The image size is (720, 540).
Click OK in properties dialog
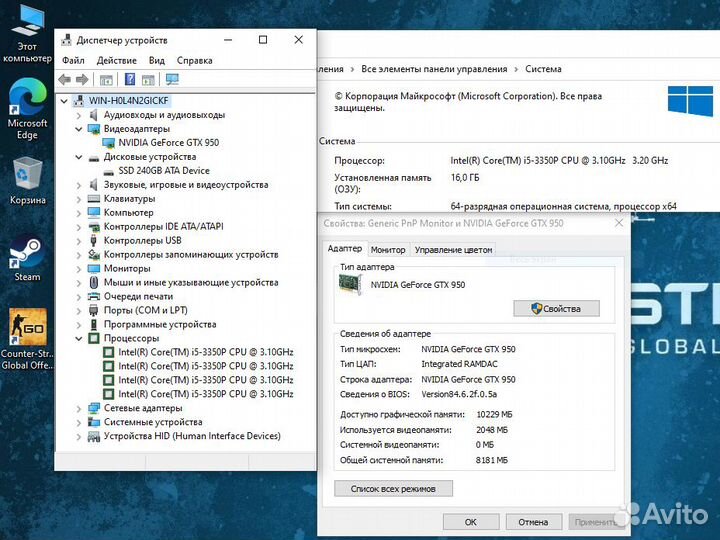tap(471, 522)
